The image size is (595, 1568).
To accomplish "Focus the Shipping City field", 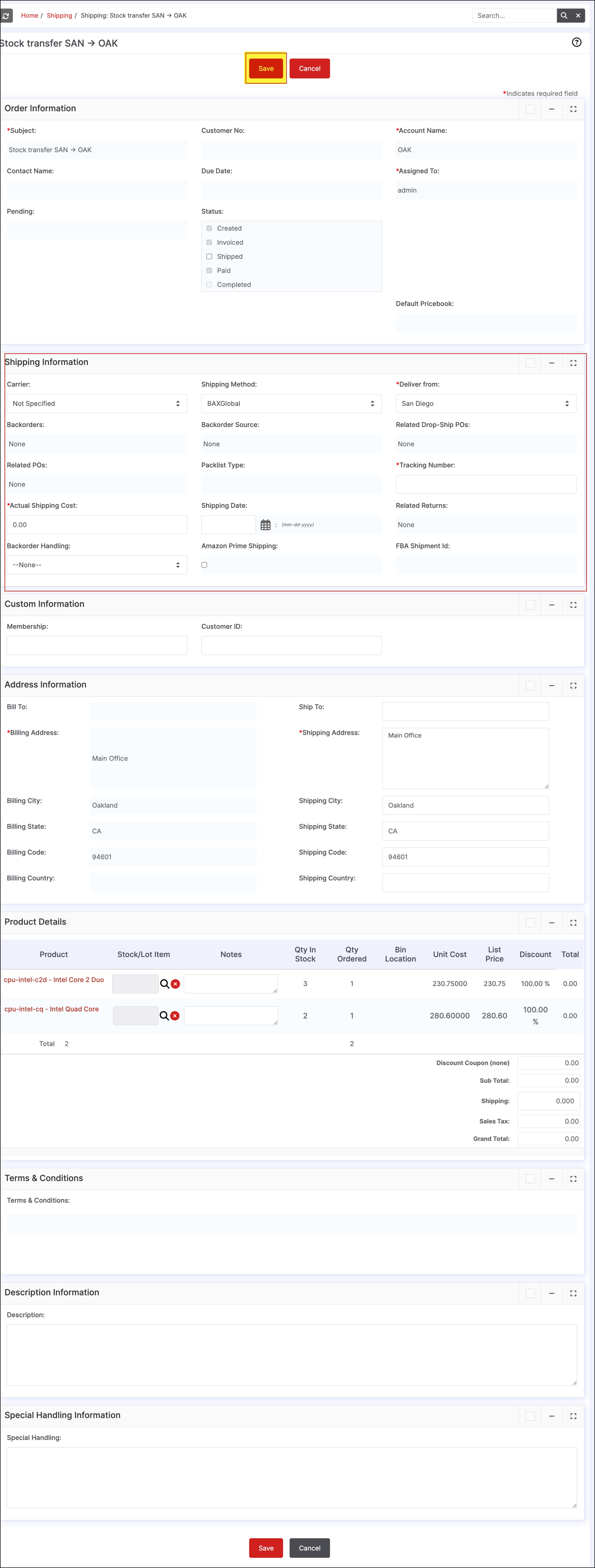I will pos(465,805).
